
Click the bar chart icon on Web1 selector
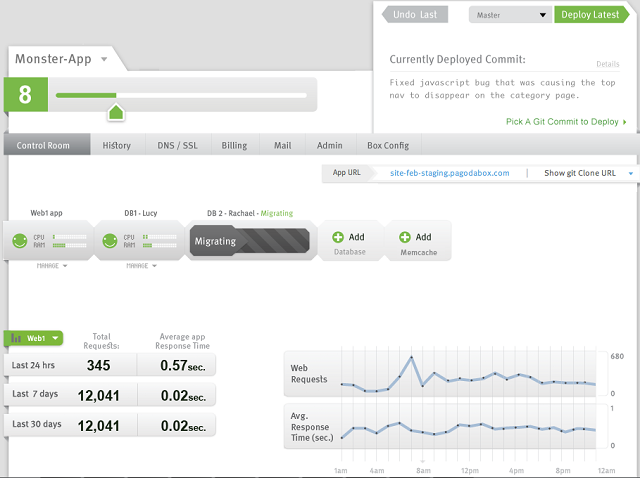pos(16,339)
